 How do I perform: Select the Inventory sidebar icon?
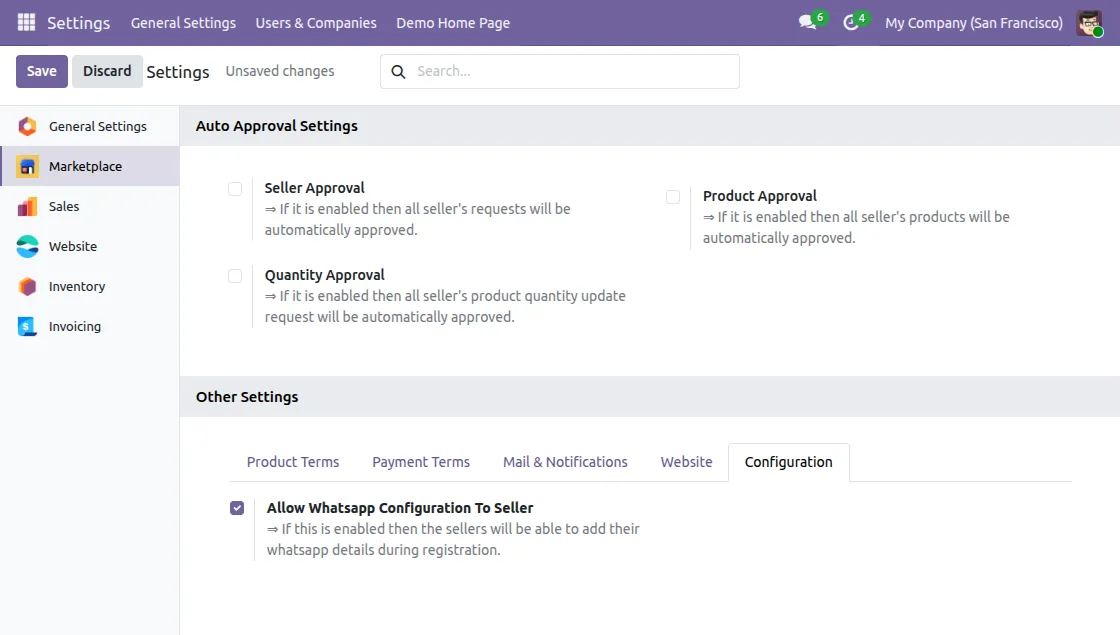coord(28,286)
